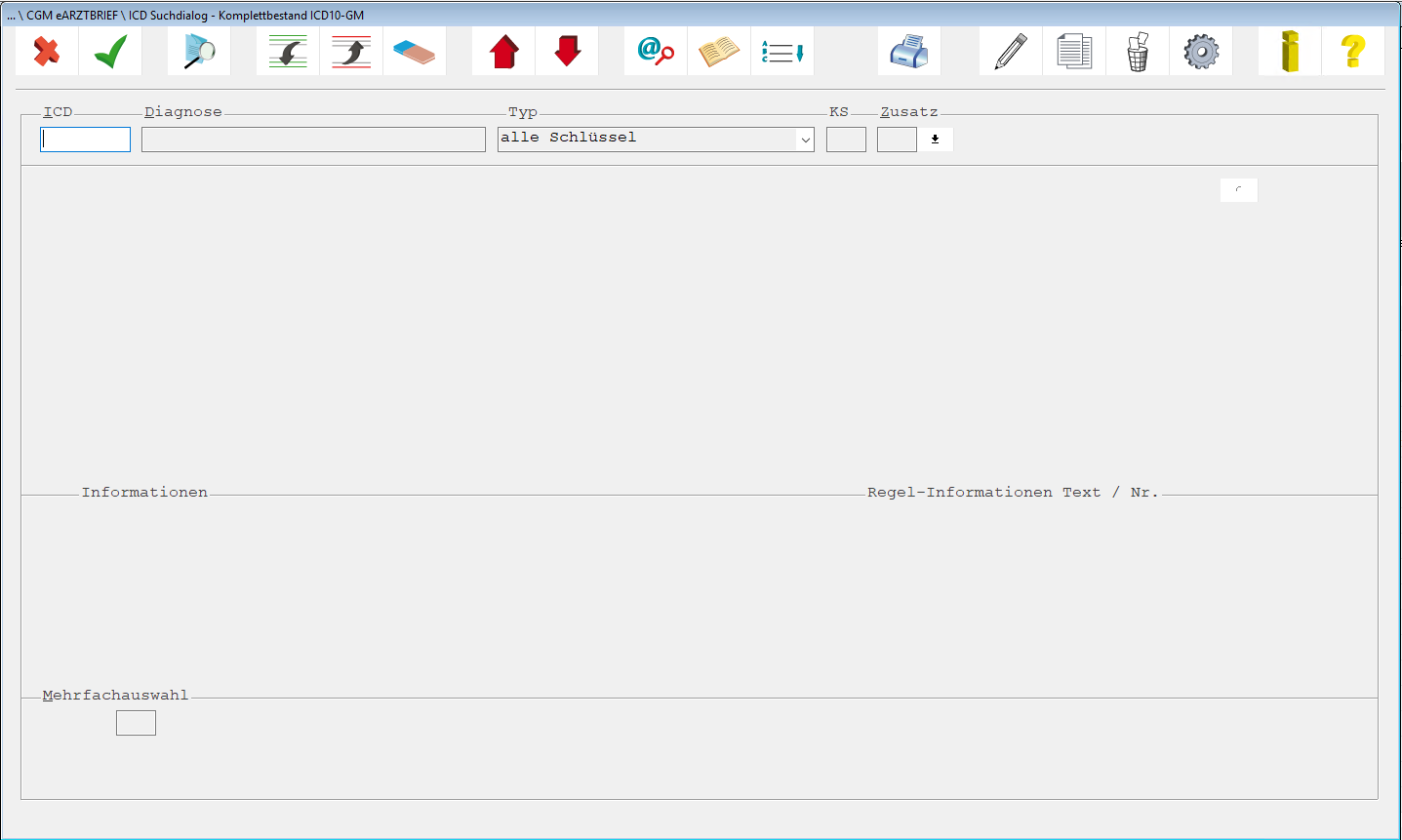Click the green-lined curved arrow icon
The height and width of the screenshot is (840, 1402).
pyautogui.click(x=288, y=51)
